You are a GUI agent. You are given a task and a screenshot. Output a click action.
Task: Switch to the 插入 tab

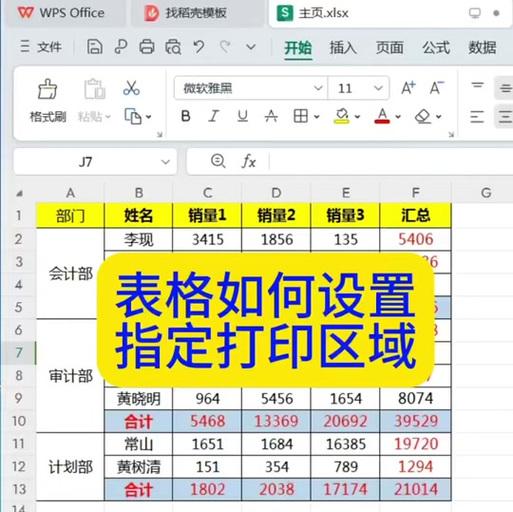click(x=343, y=48)
